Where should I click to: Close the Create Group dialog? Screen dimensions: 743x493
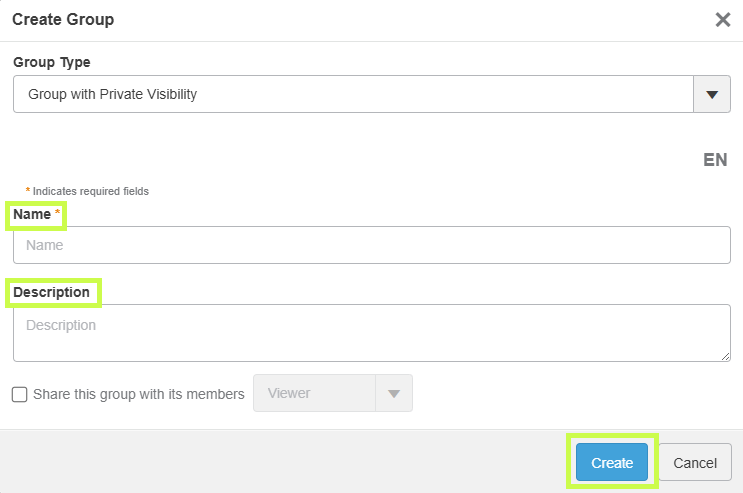coord(723,20)
